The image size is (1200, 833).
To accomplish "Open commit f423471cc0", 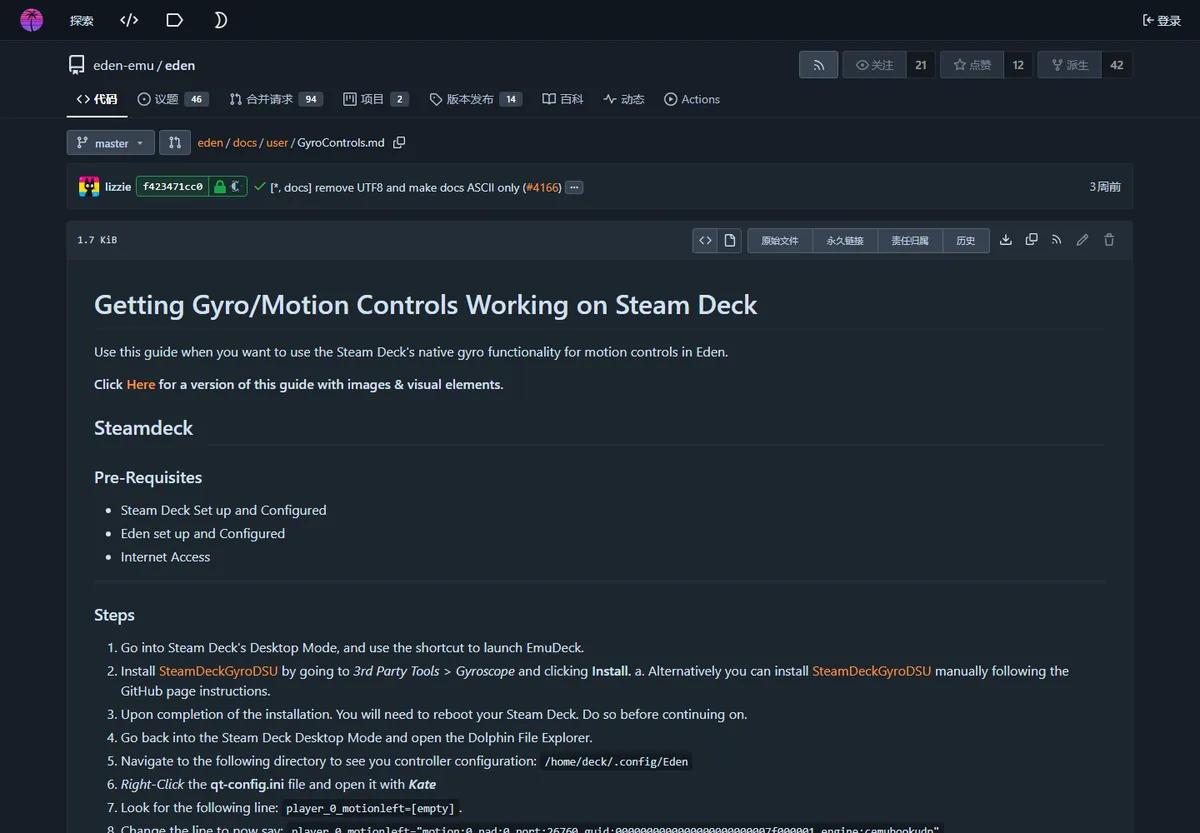I will pos(173,186).
